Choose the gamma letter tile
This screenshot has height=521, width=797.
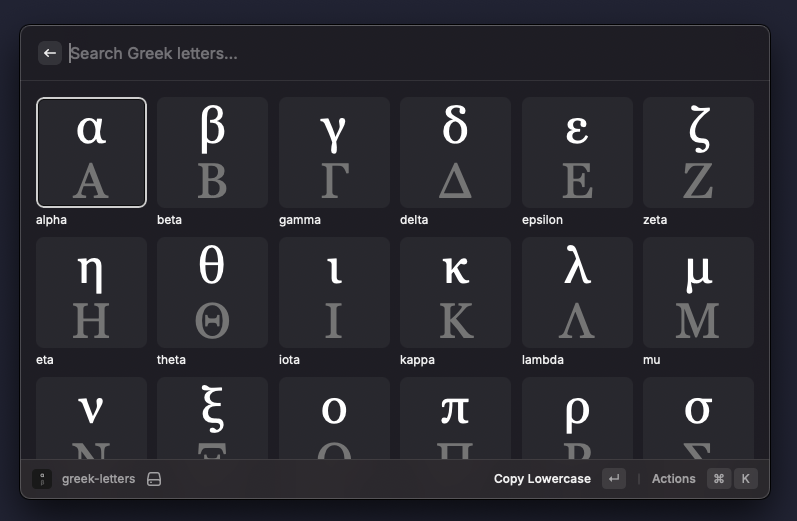coord(334,152)
